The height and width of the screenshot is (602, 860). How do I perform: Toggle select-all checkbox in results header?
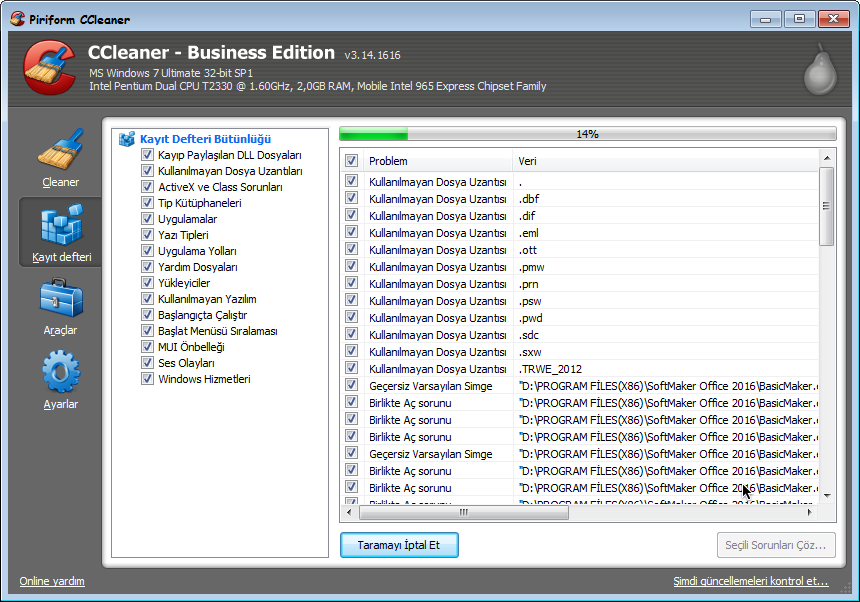click(352, 161)
